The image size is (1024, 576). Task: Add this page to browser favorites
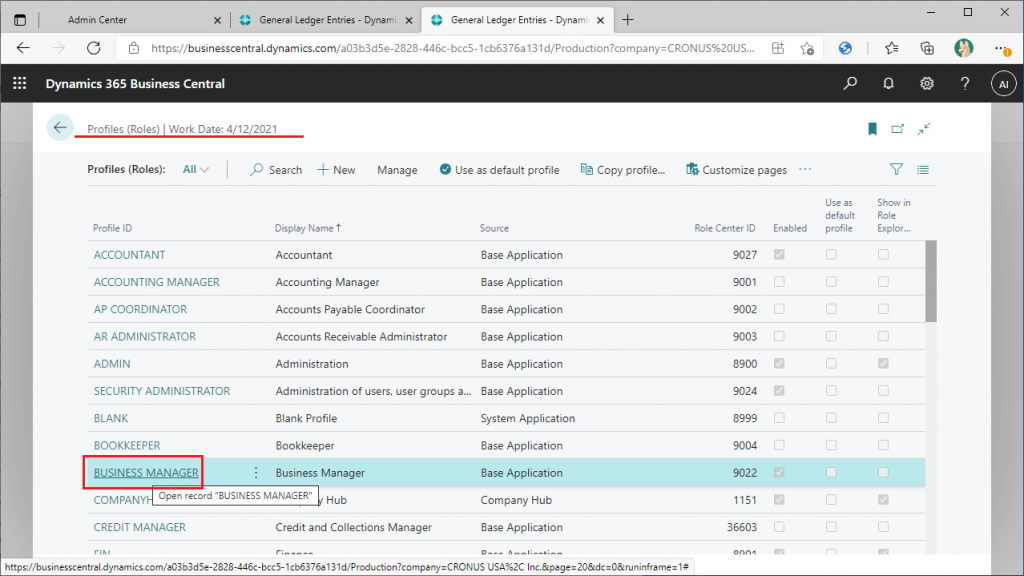click(x=807, y=48)
